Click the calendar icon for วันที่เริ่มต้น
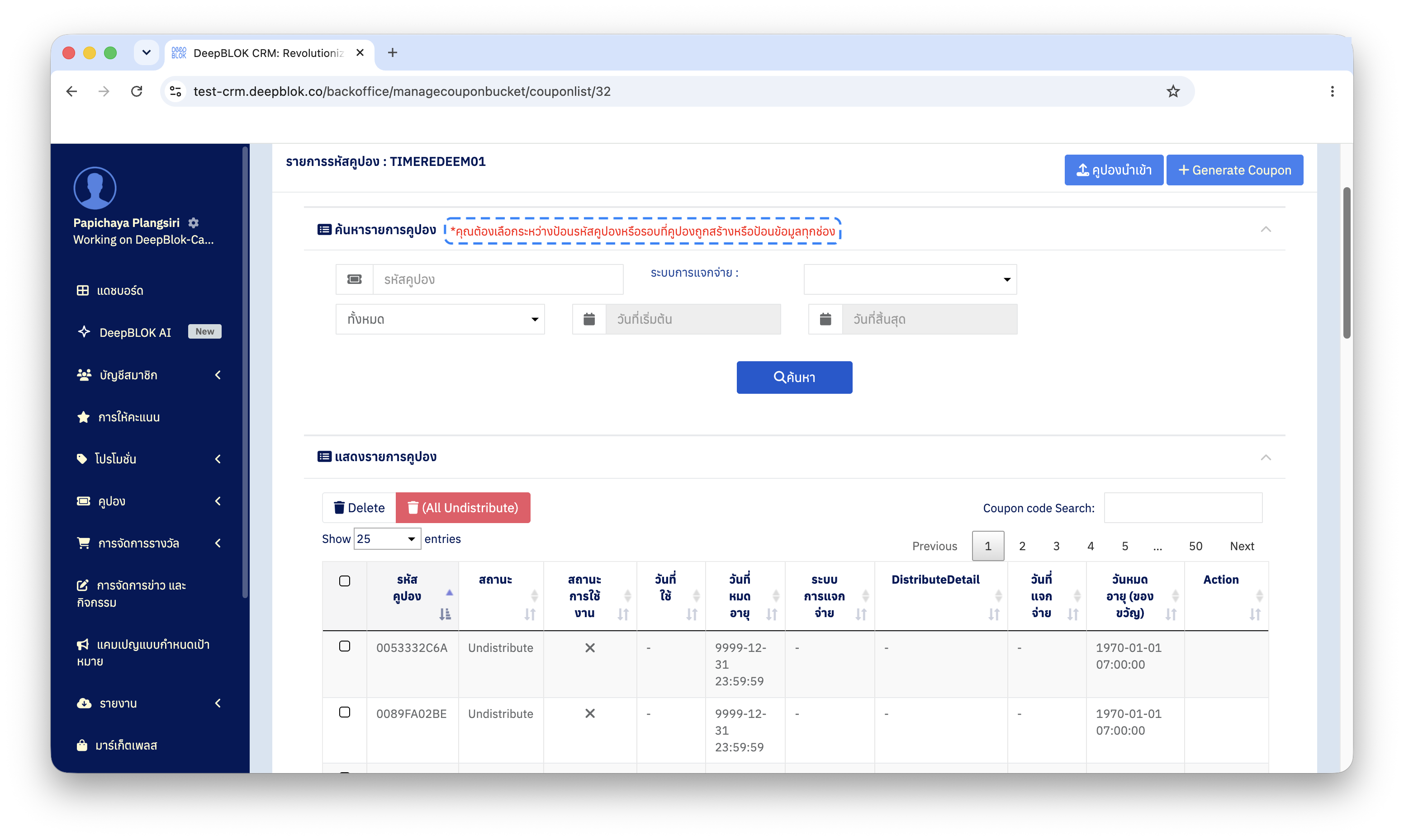This screenshot has width=1404, height=840. (x=589, y=319)
